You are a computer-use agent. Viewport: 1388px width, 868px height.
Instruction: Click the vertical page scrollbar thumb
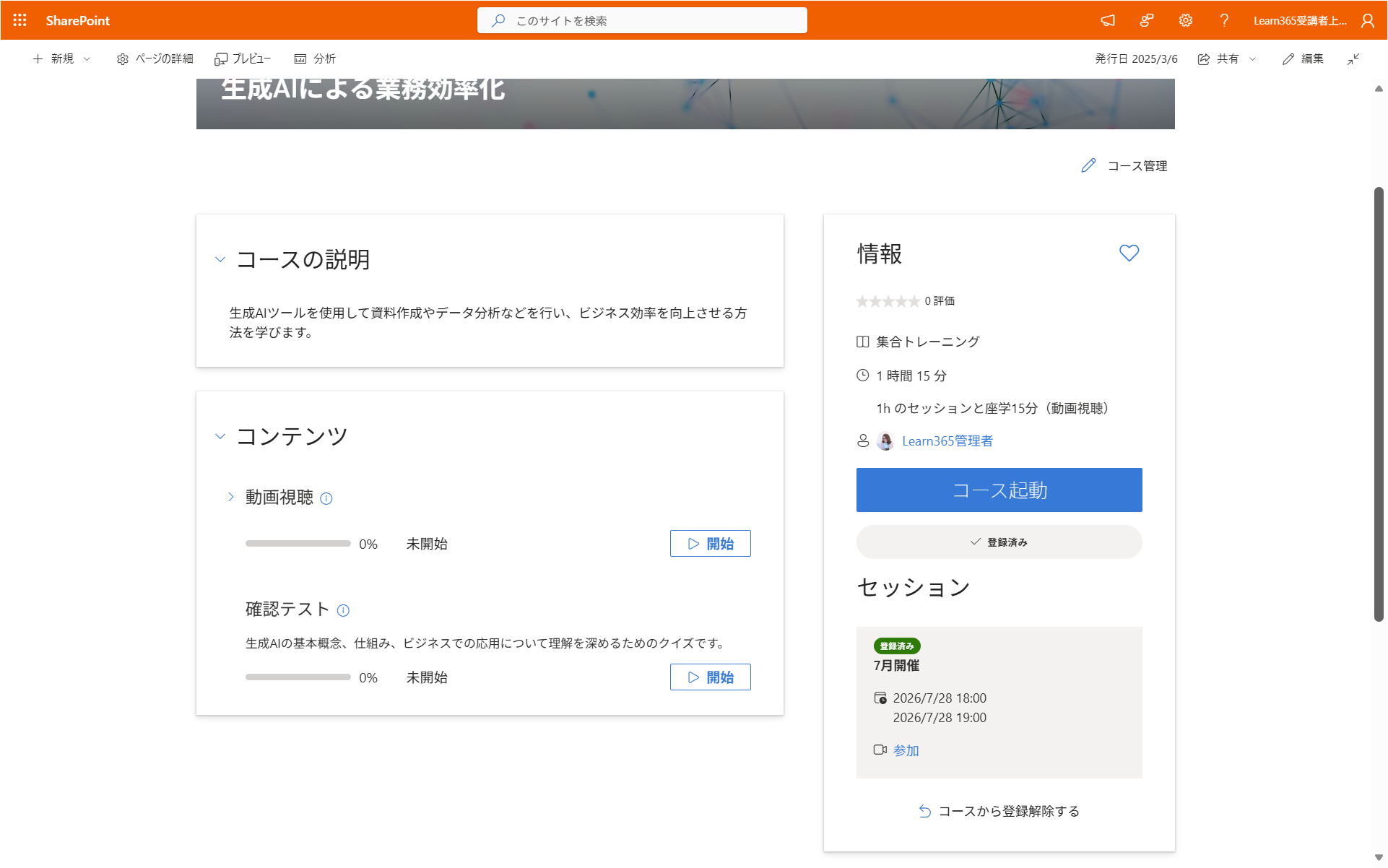tap(1378, 404)
